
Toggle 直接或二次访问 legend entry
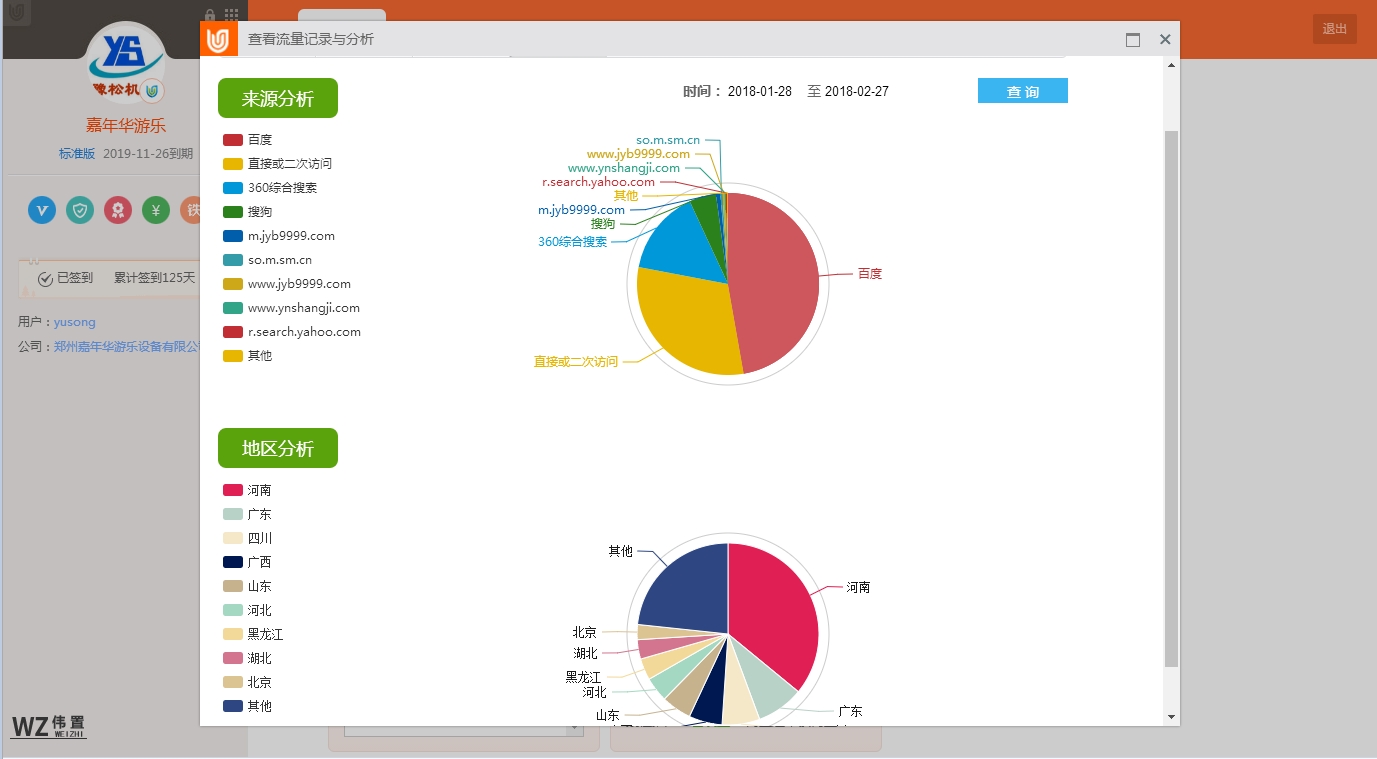click(x=277, y=164)
